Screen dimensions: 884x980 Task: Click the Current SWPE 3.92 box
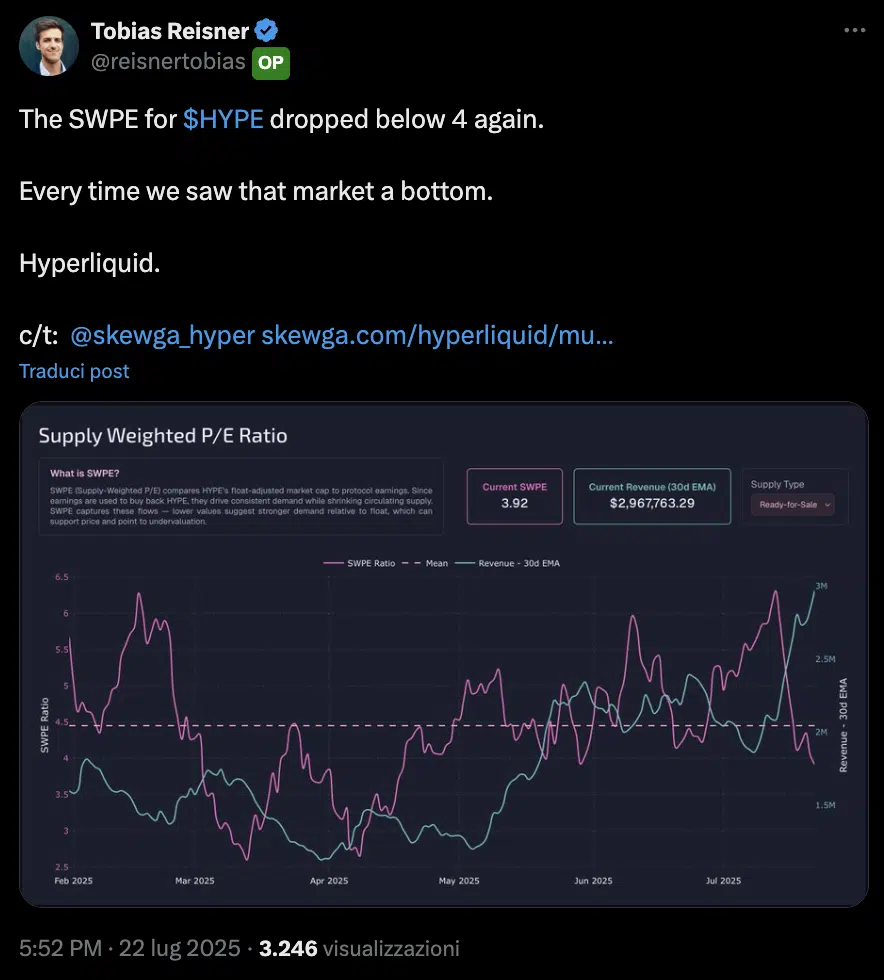[x=514, y=496]
